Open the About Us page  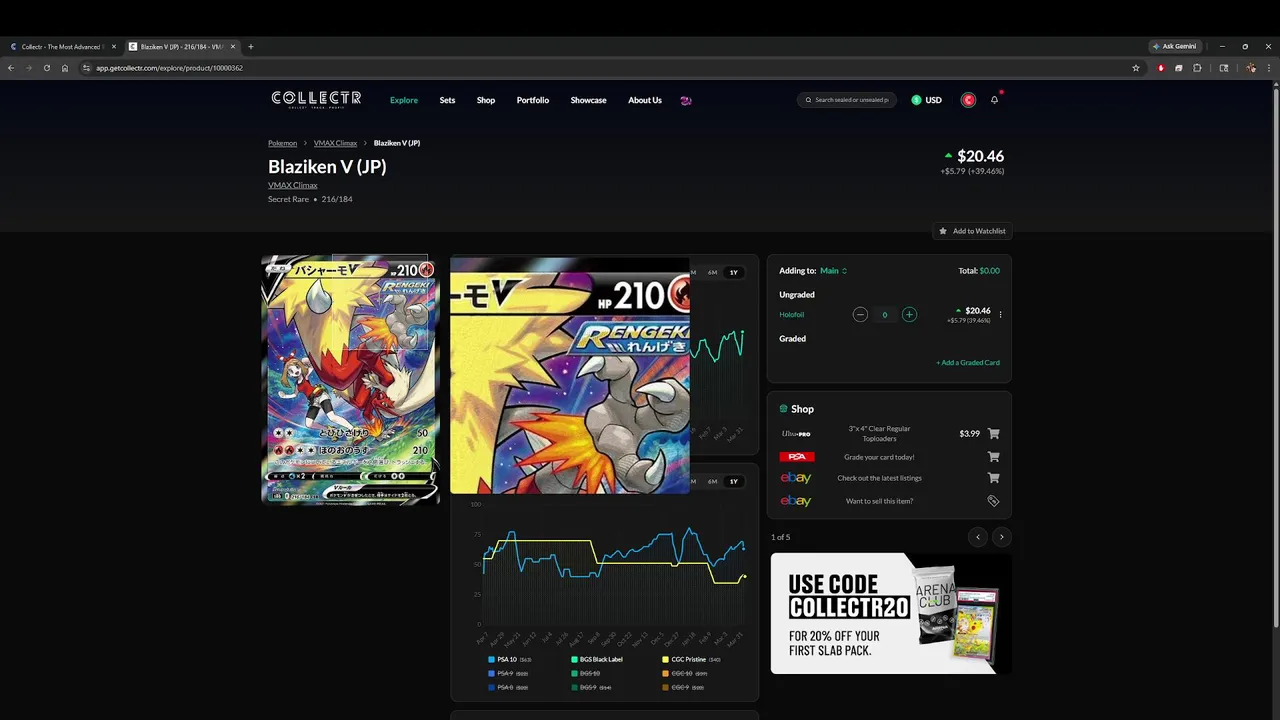coord(645,100)
